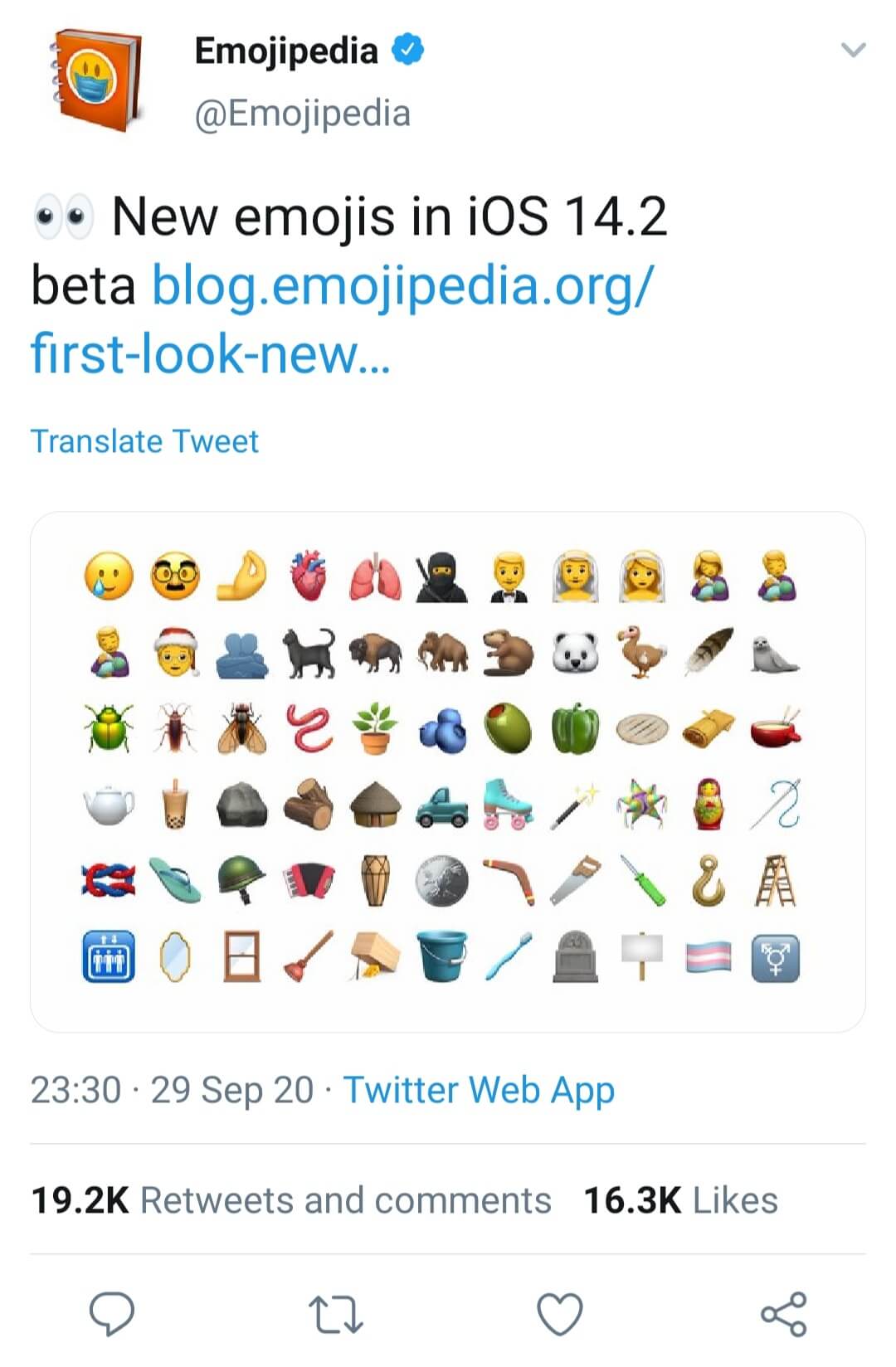Viewport: 896px width, 1367px height.
Task: Open the @Emojipedia handle
Action: [x=302, y=114]
